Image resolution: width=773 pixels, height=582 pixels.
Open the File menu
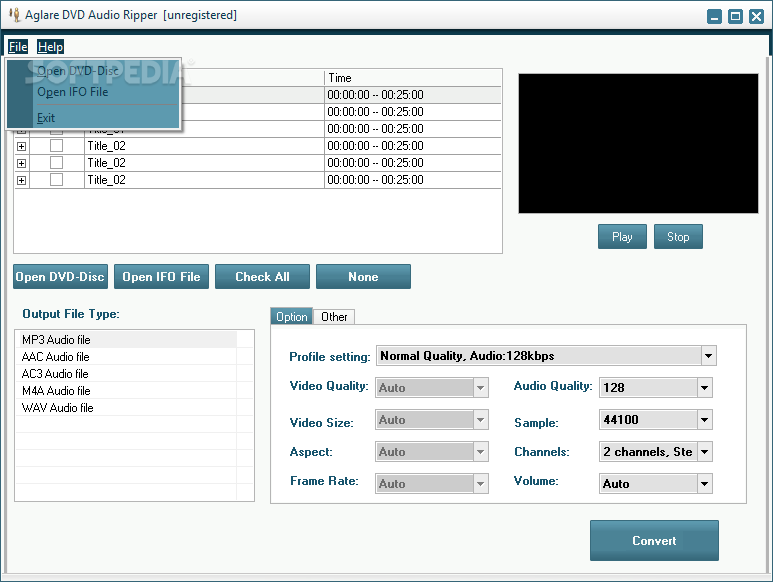coord(18,47)
